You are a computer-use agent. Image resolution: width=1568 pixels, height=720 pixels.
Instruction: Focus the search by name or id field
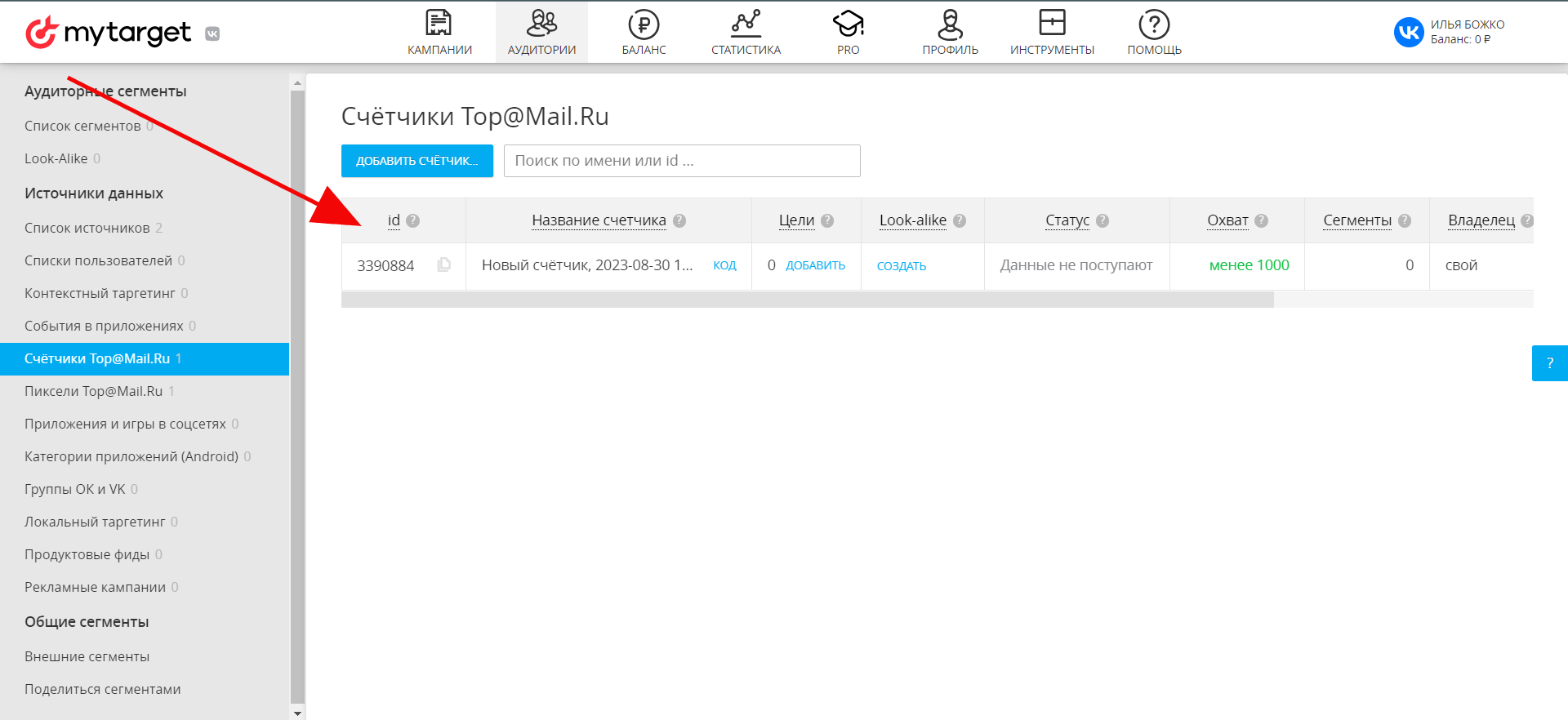682,161
